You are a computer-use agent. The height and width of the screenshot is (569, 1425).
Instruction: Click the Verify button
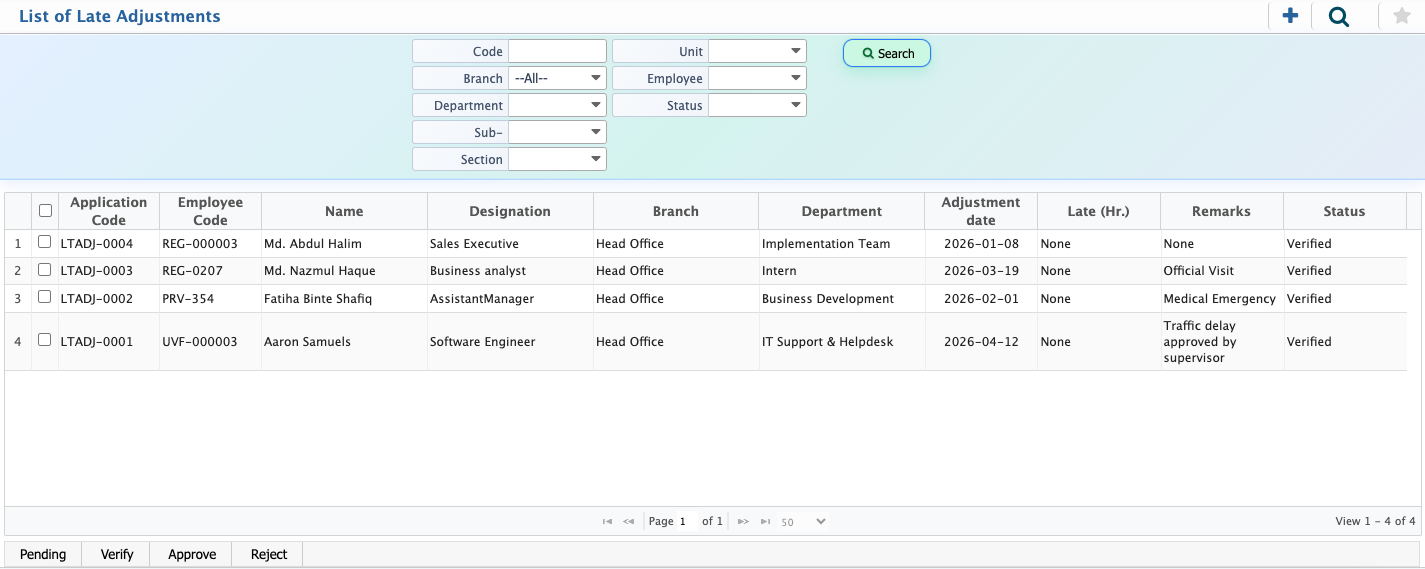tap(117, 554)
